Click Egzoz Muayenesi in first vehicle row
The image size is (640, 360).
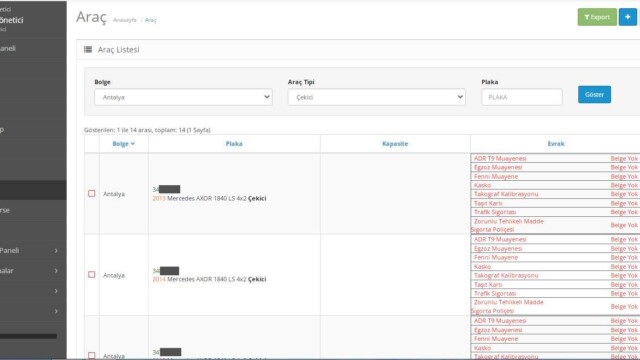tap(498, 167)
